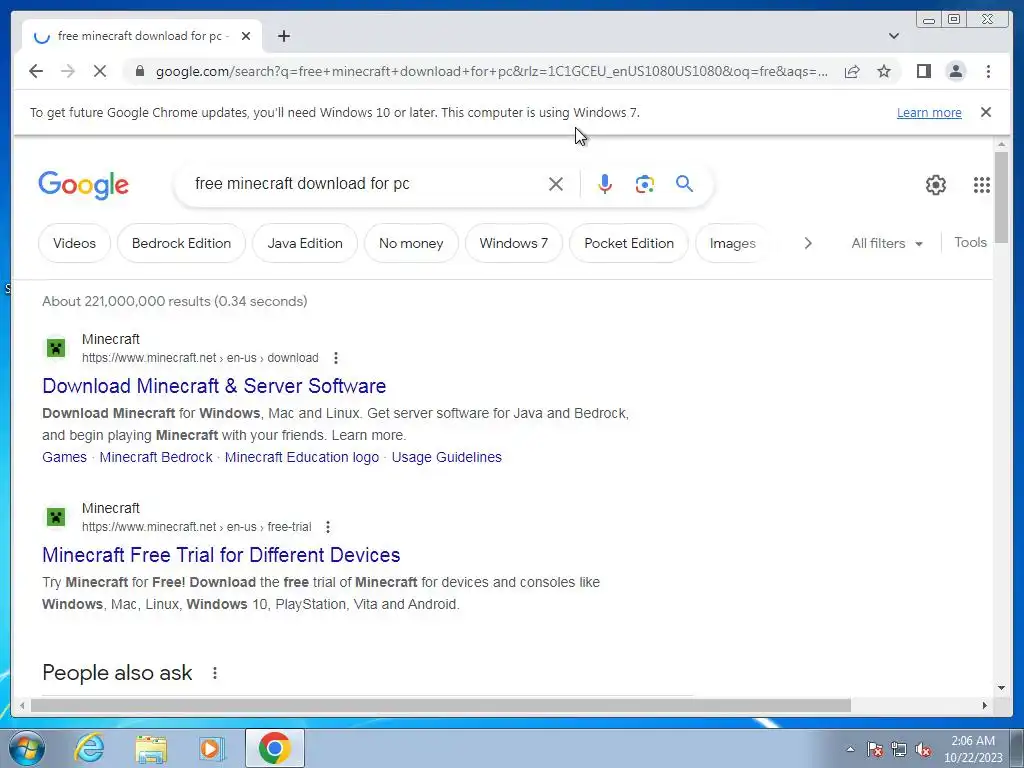Start voice search with the microphone
1024x768 pixels.
(x=605, y=184)
